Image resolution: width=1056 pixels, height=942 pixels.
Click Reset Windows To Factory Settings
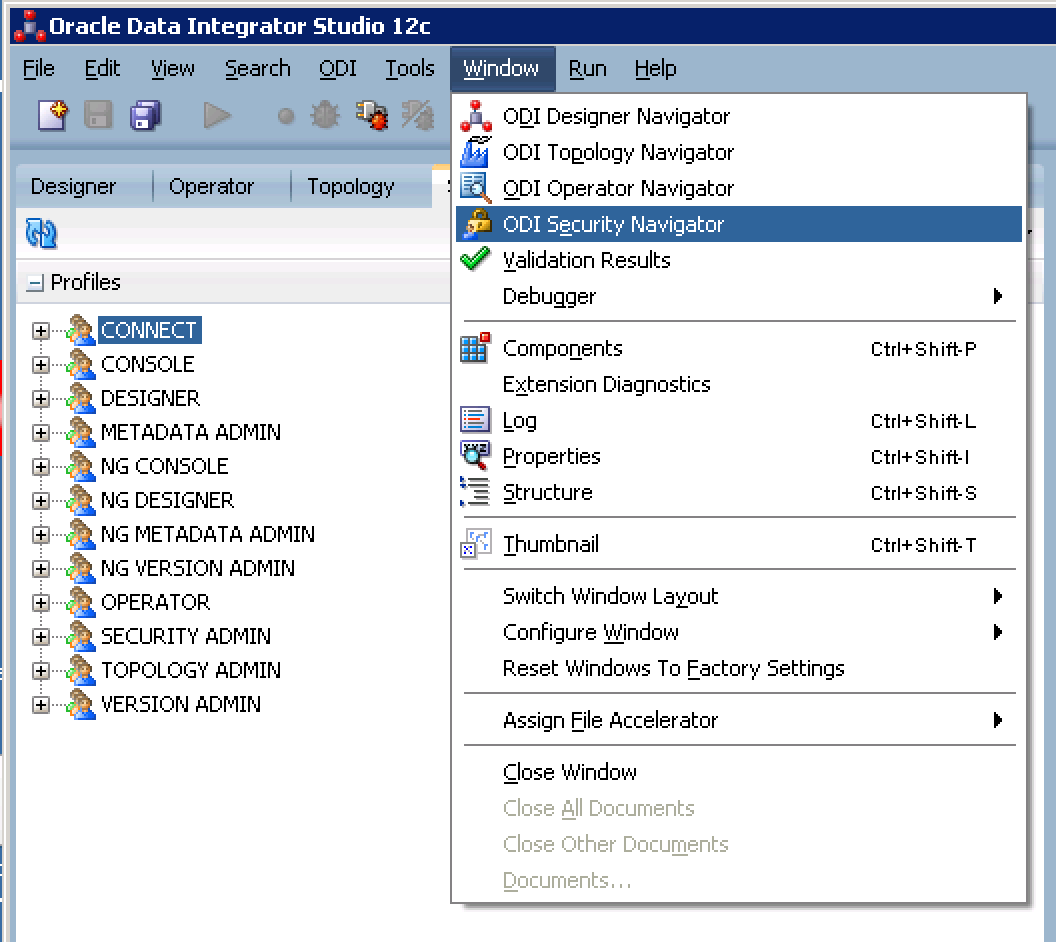673,669
